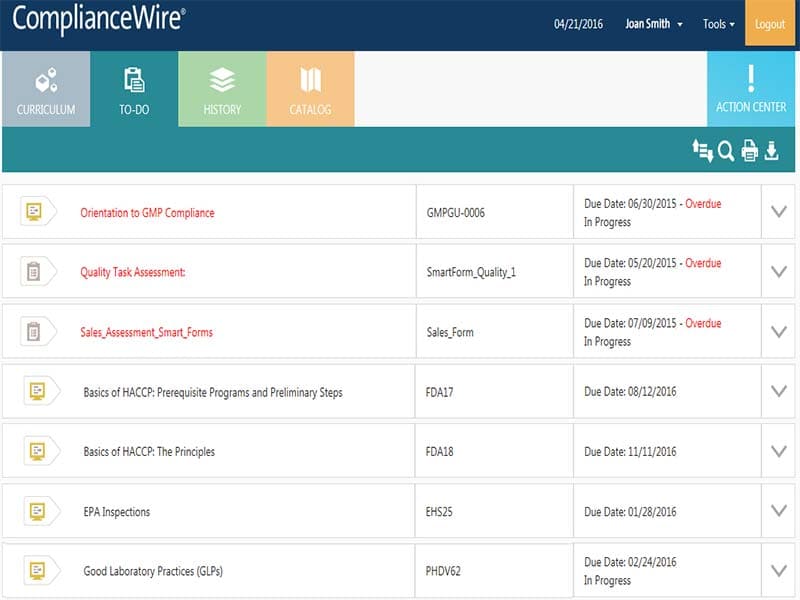
Task: Click the monitor icon beside Basics of HACCP: The Principles
Action: pos(37,450)
